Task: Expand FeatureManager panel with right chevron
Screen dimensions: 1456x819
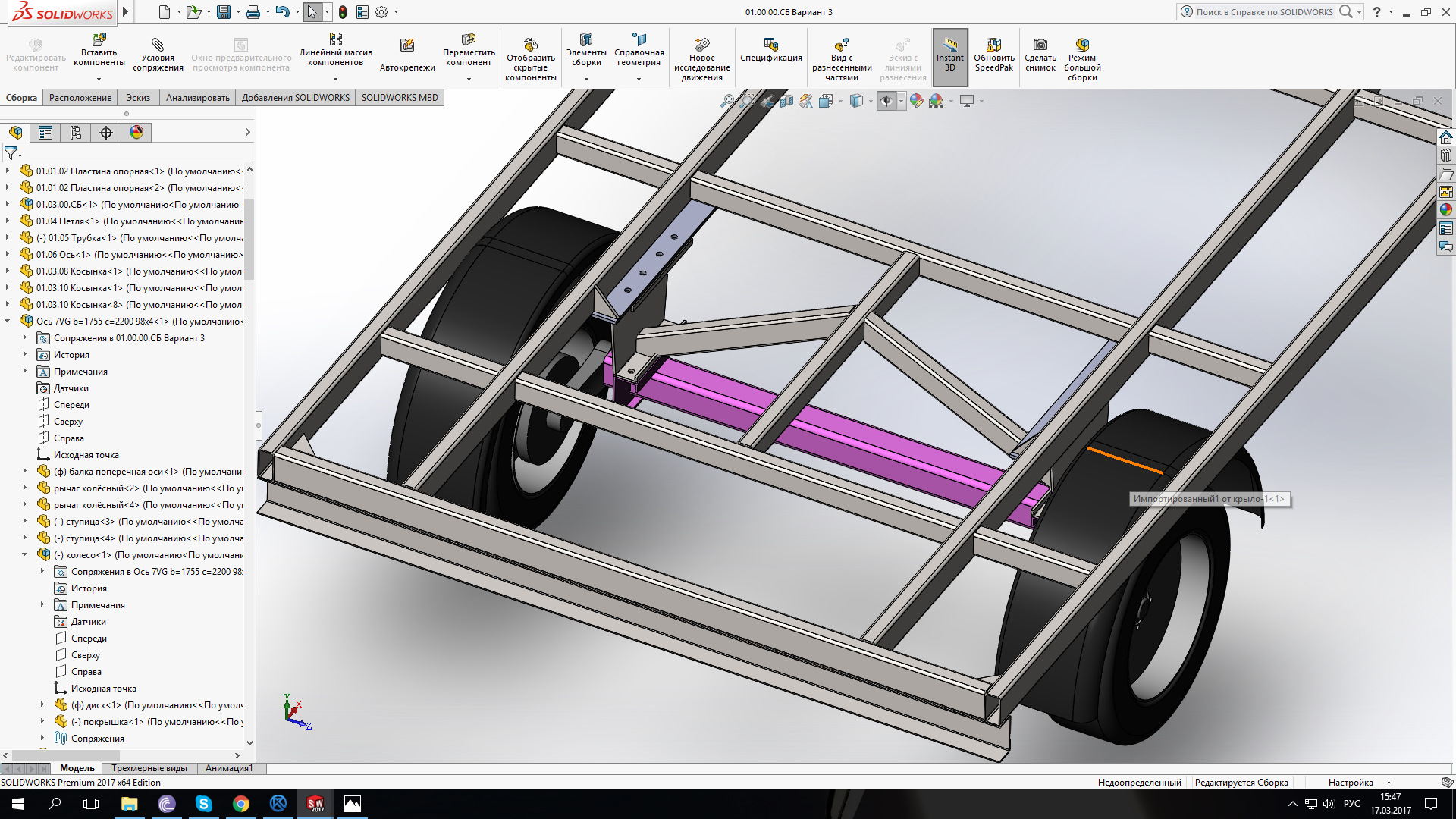Action: [247, 133]
